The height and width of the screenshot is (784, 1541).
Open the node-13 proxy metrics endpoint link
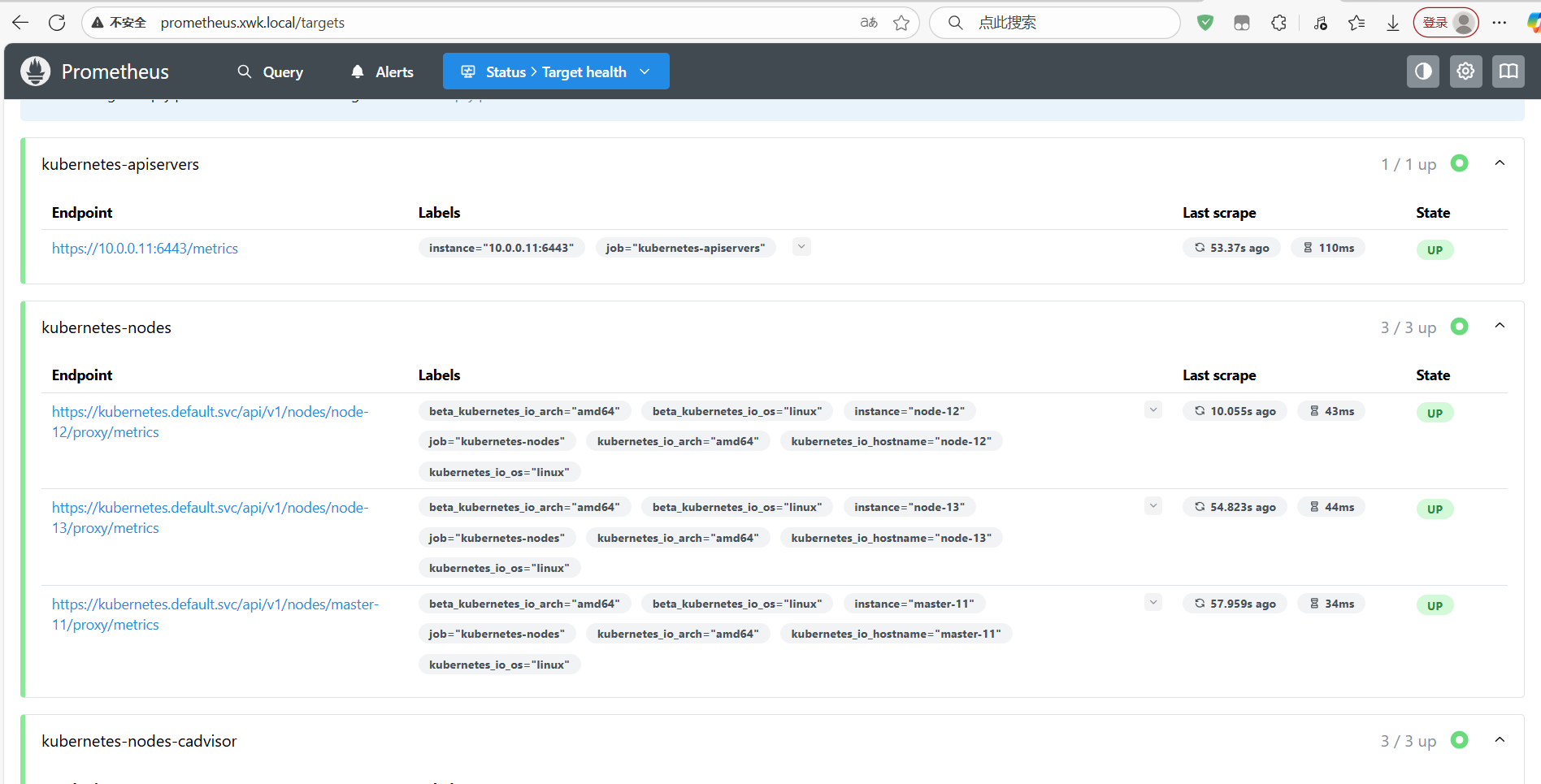tap(210, 518)
